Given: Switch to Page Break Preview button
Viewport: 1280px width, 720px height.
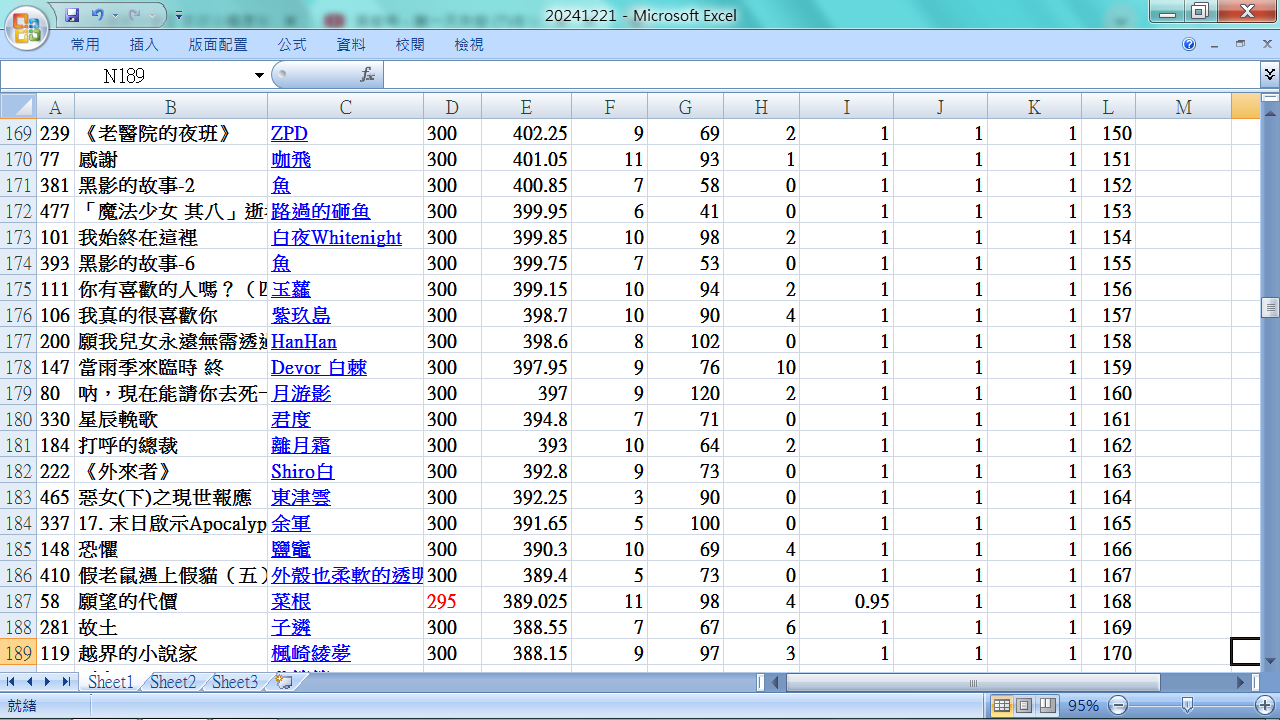Looking at the screenshot, I should (1047, 705).
